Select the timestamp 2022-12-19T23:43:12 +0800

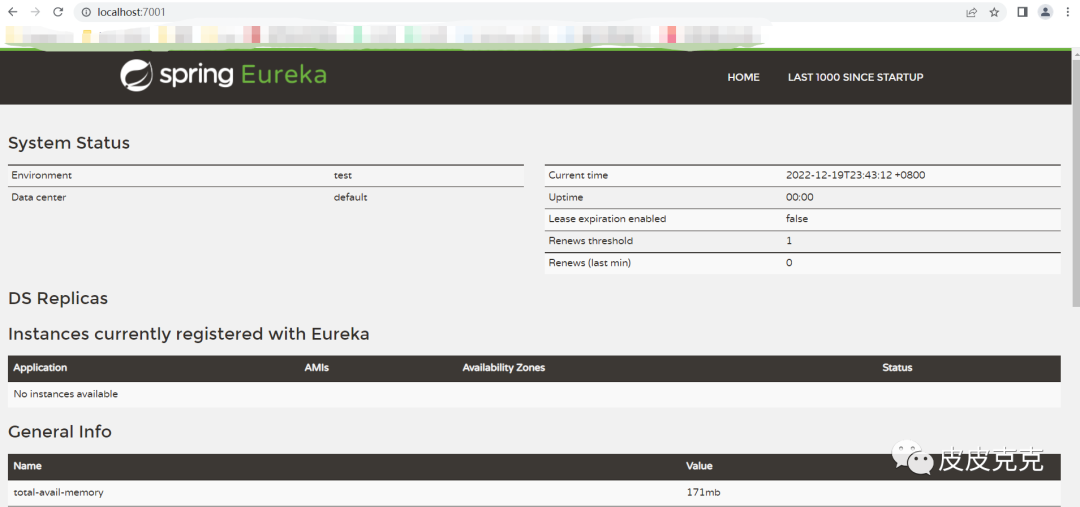point(855,176)
